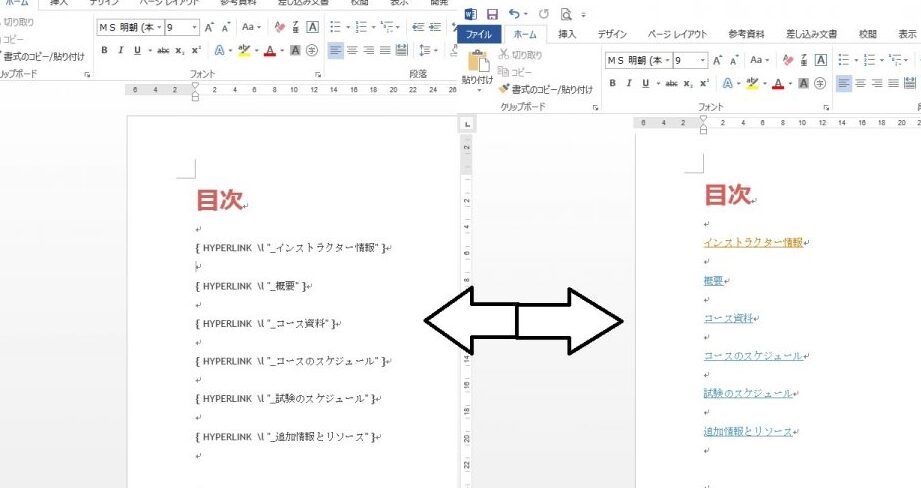Click コピー in right window clipboard group

coord(515,72)
